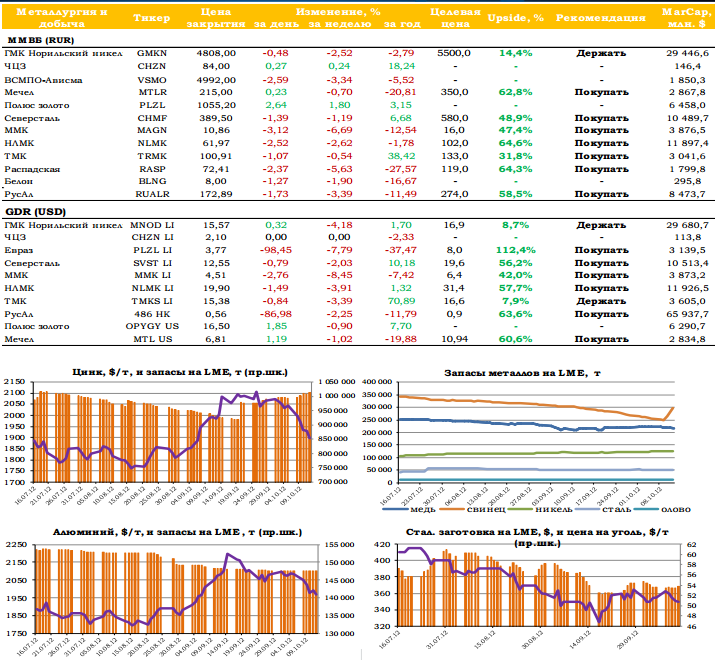Select the 'Стал. заготовка на LME' chart title
Viewport: 715px width, 660px height.
pos(473,532)
